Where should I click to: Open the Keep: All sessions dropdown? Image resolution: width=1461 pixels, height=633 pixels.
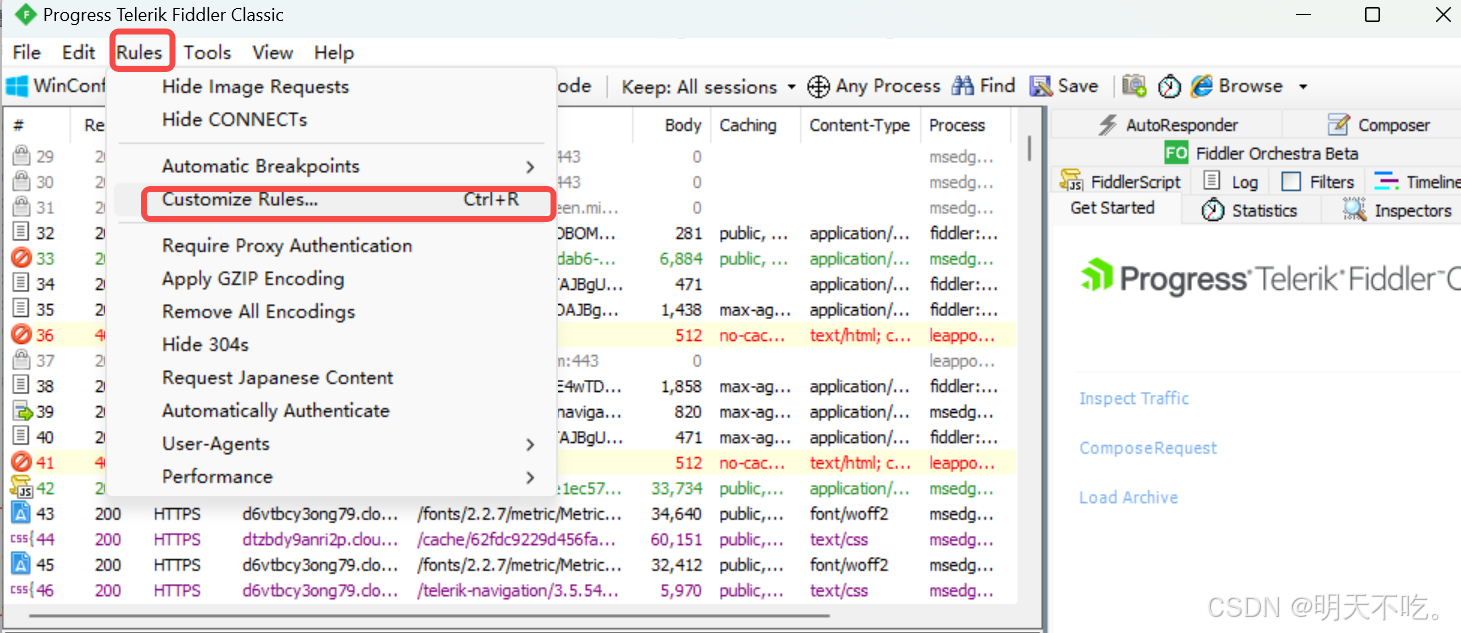point(709,87)
